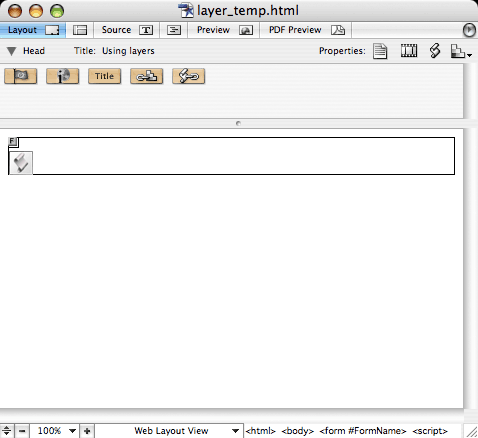Select the link tag icon in Head section

coord(146,76)
